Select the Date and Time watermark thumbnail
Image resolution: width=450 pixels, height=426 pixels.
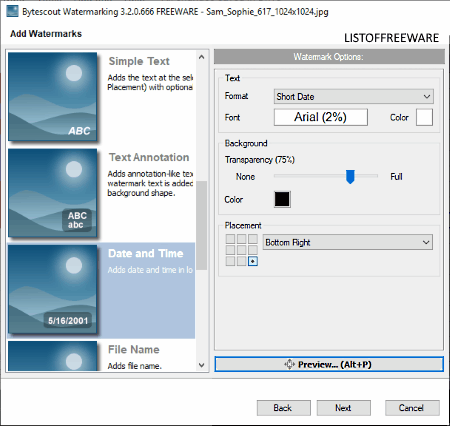(x=53, y=289)
